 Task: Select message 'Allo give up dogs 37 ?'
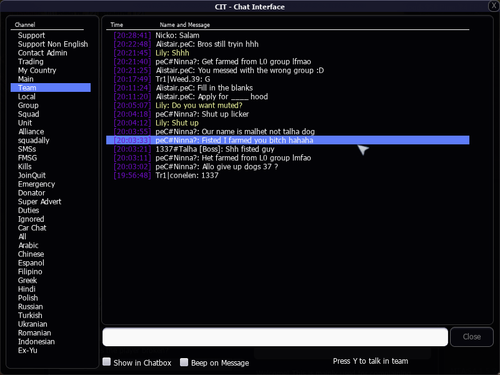pos(288,167)
